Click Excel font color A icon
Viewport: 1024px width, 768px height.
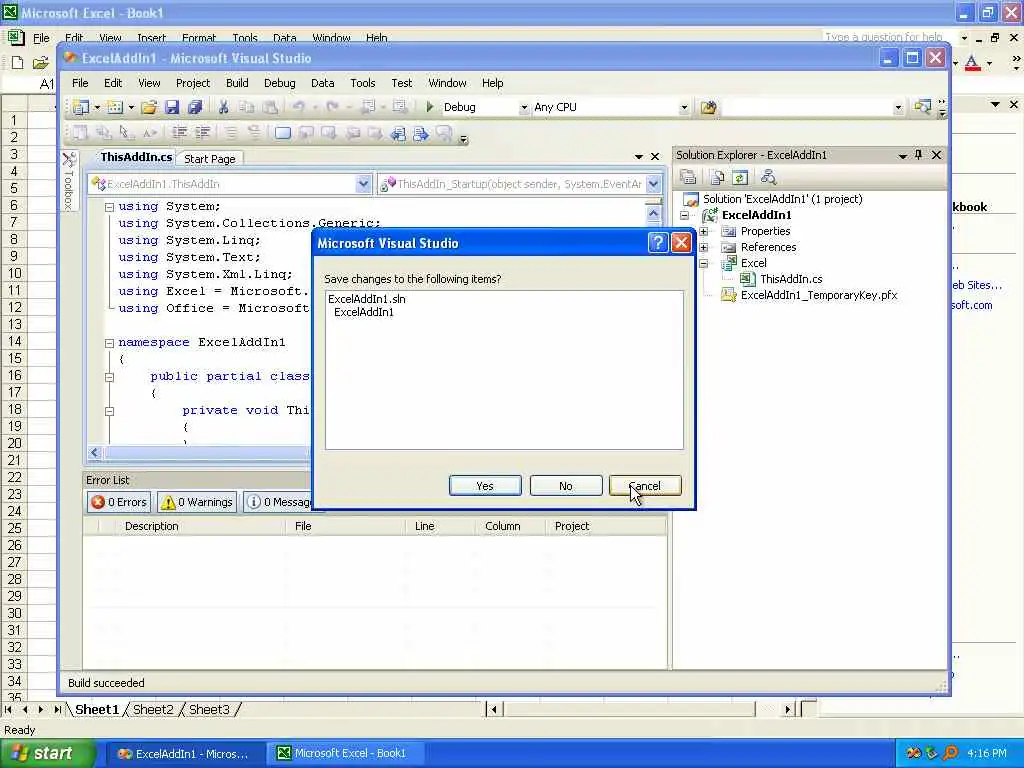(x=972, y=63)
